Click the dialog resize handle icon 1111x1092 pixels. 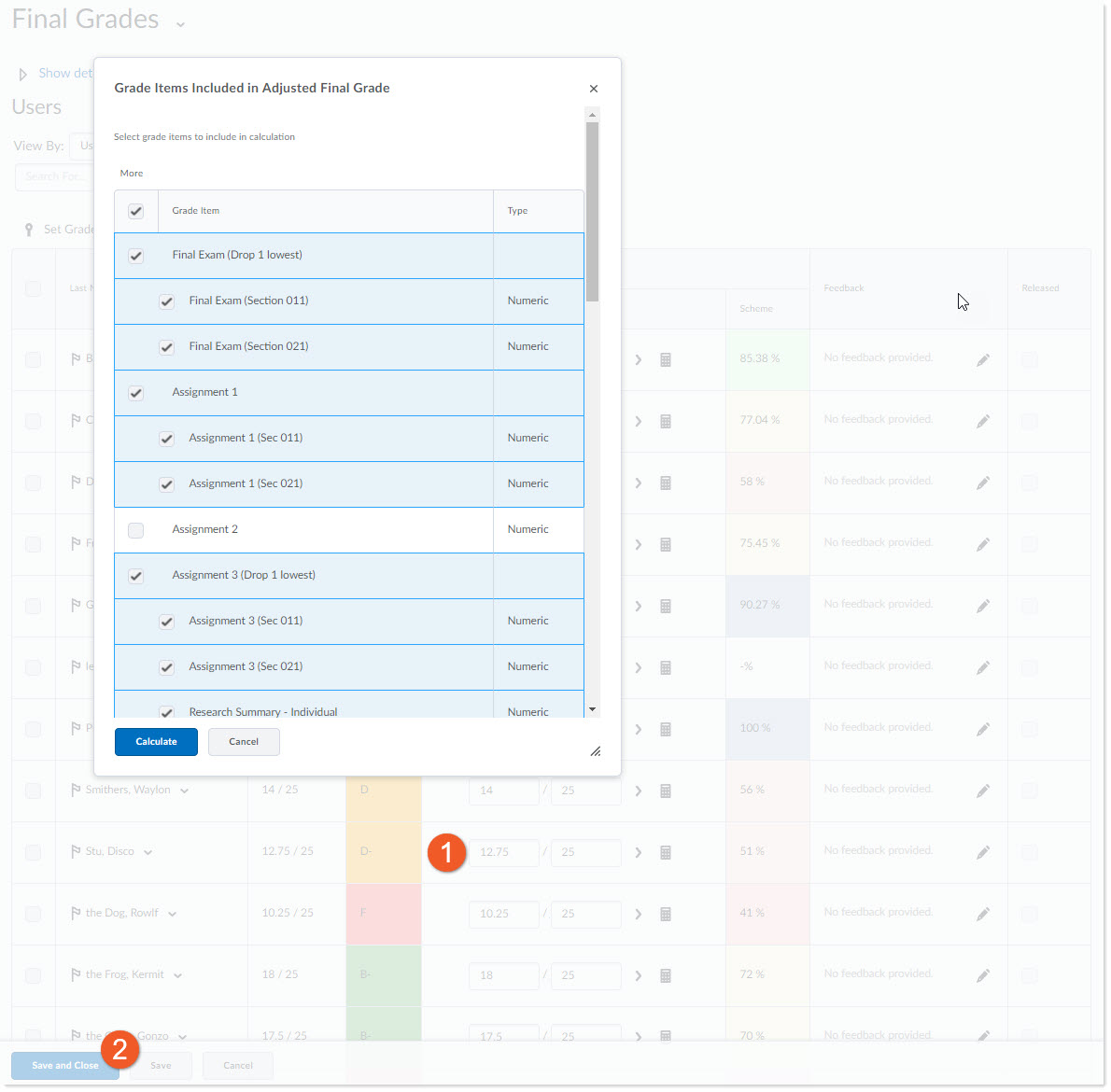[x=595, y=751]
